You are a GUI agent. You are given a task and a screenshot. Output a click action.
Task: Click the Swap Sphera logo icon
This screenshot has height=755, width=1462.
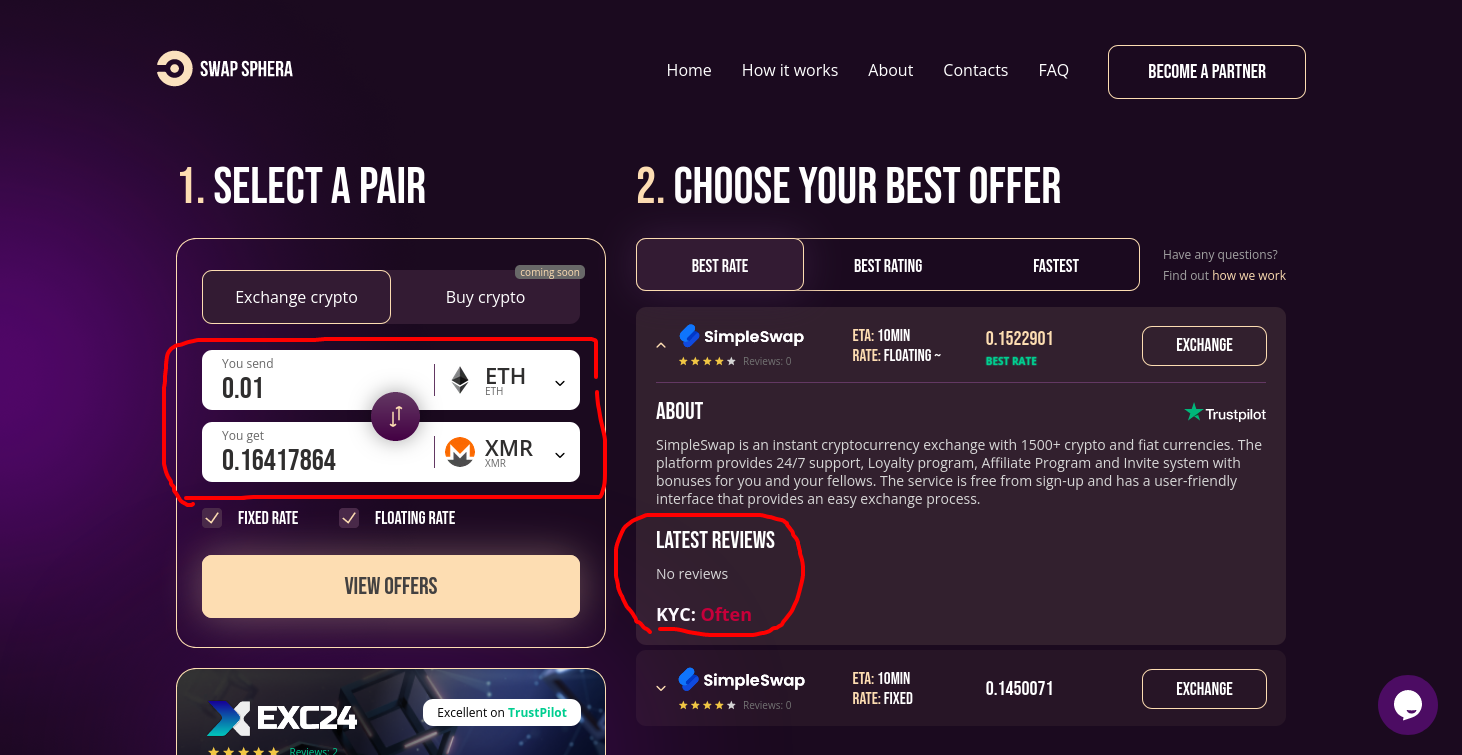(174, 69)
